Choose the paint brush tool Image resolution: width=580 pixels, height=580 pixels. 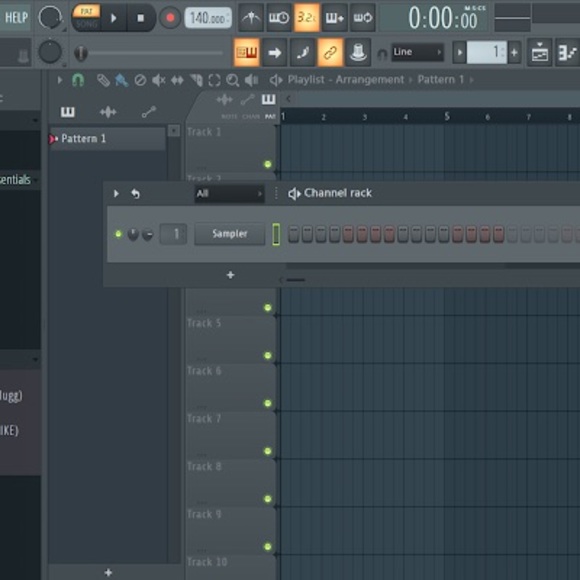[x=122, y=80]
